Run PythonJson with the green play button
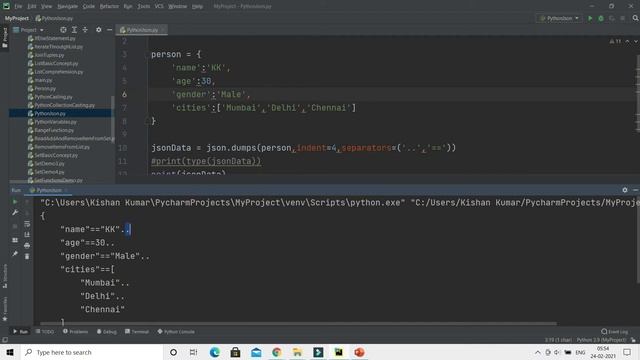 click(x=590, y=18)
